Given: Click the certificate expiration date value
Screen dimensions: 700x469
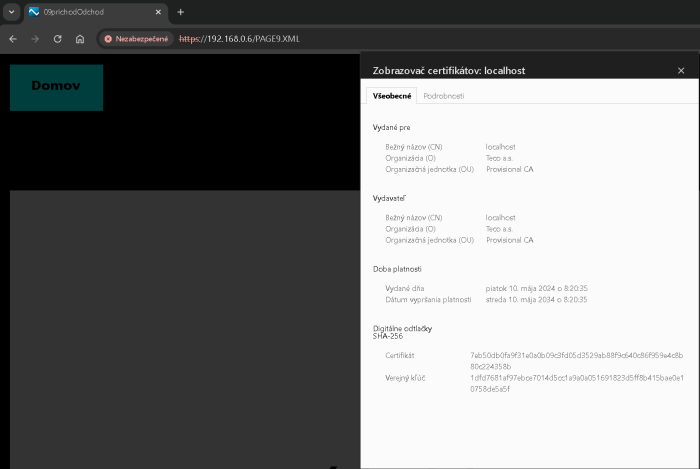Looking at the screenshot, I should point(536,299).
